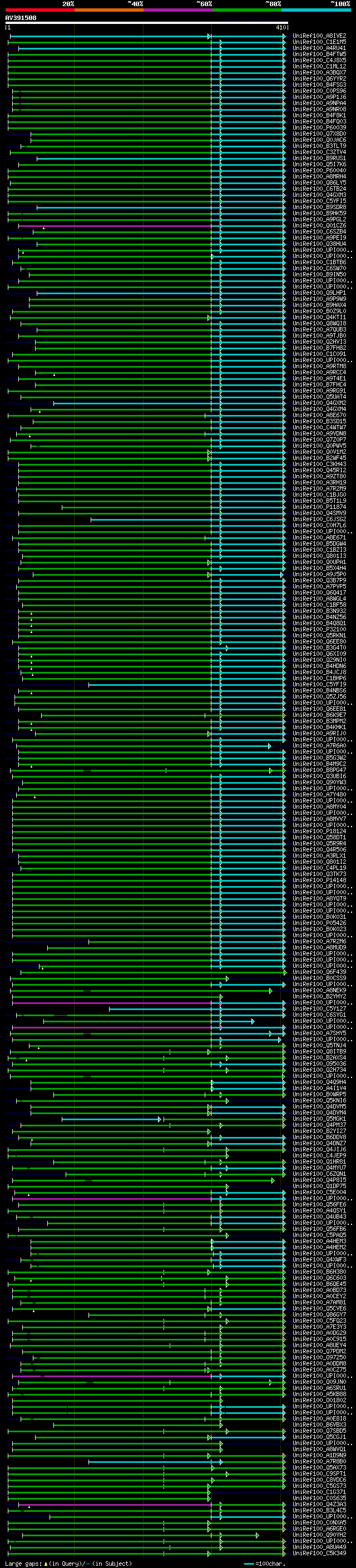
Task: Select hit label UniRef100_C1BTB6
Action: 319,263
